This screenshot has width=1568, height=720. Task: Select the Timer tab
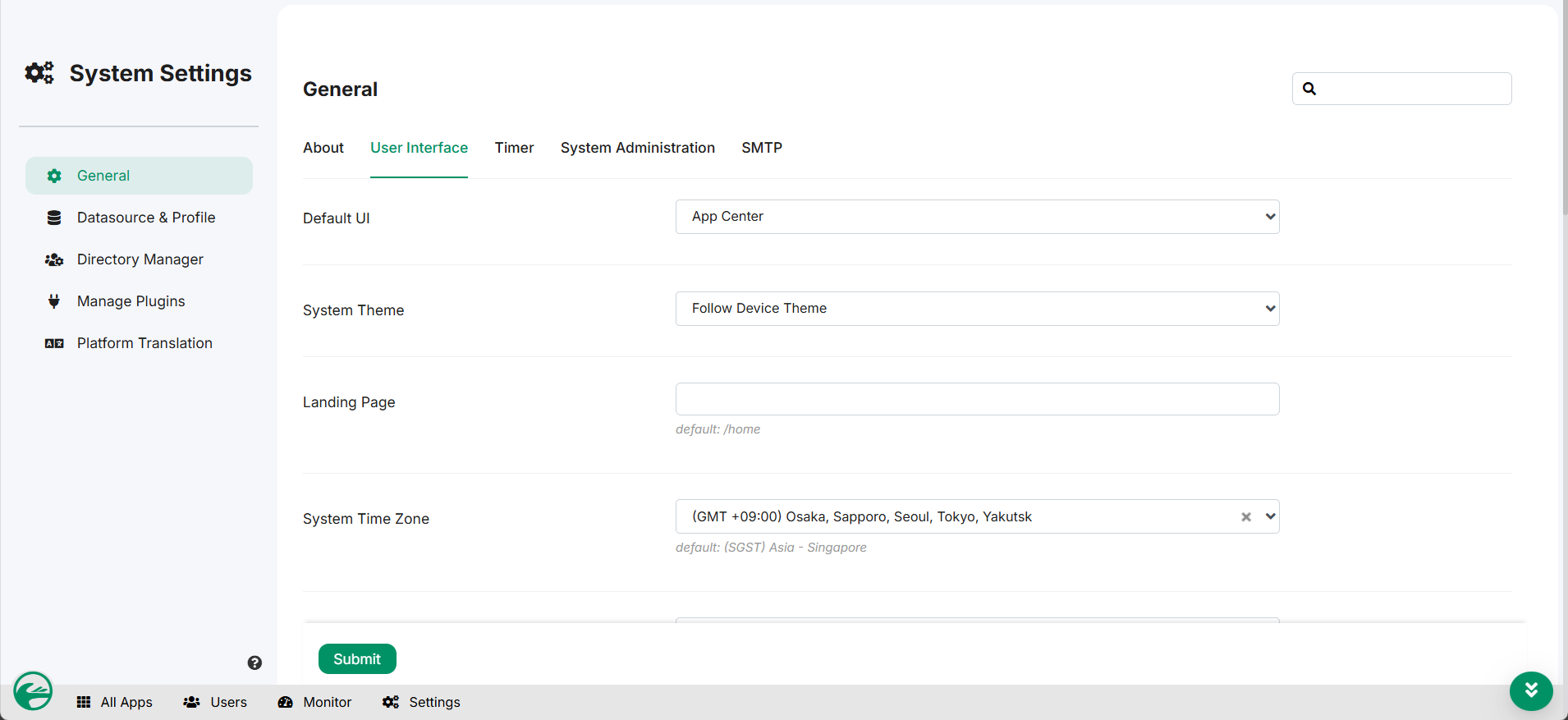coord(514,148)
